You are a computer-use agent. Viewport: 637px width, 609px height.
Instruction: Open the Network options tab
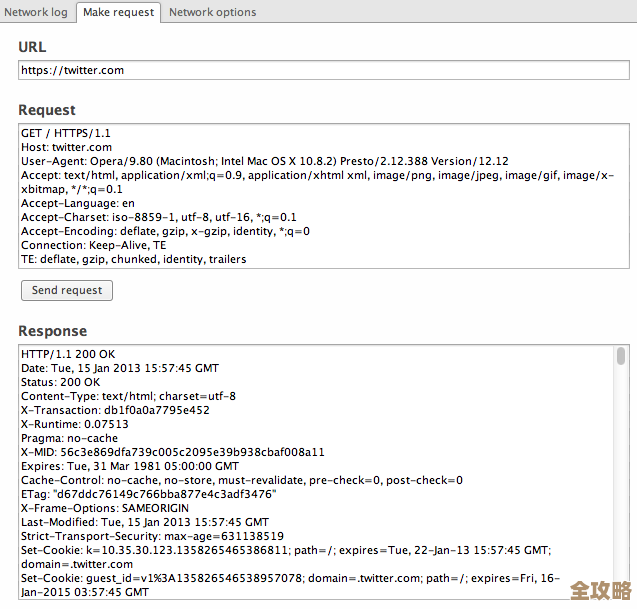coord(212,12)
